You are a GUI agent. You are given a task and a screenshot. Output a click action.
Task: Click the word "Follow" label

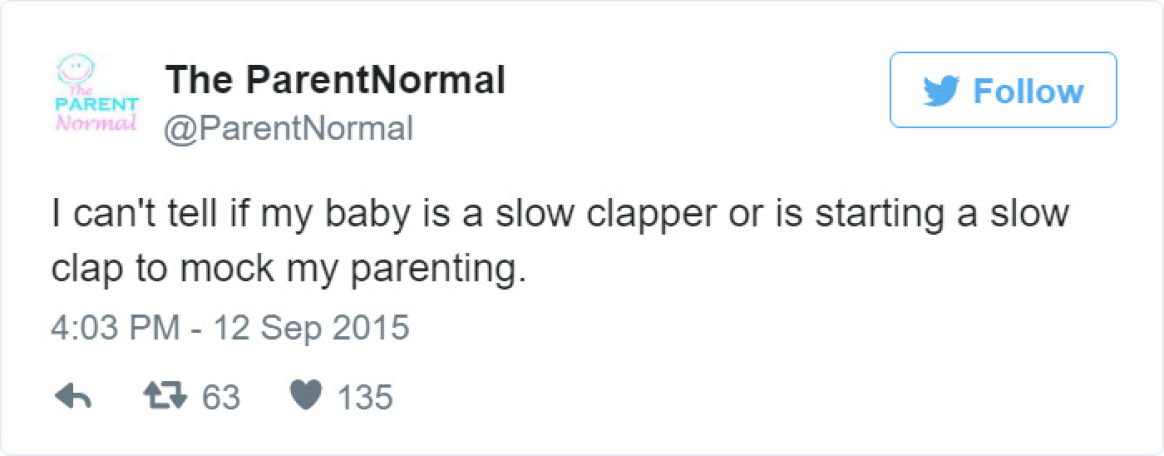[1028, 91]
